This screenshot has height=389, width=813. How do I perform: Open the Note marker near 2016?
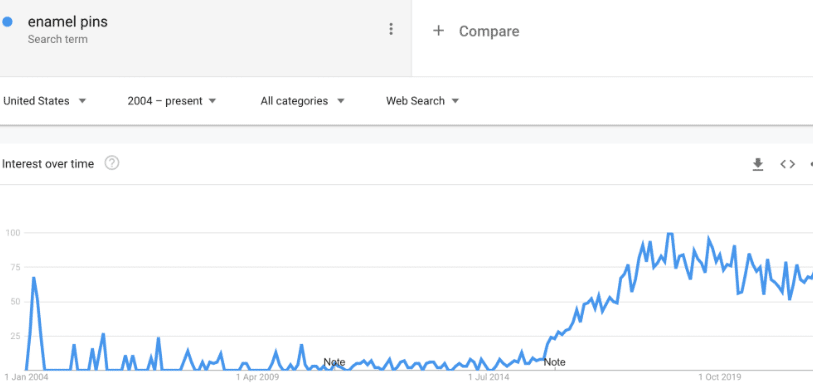coord(554,362)
